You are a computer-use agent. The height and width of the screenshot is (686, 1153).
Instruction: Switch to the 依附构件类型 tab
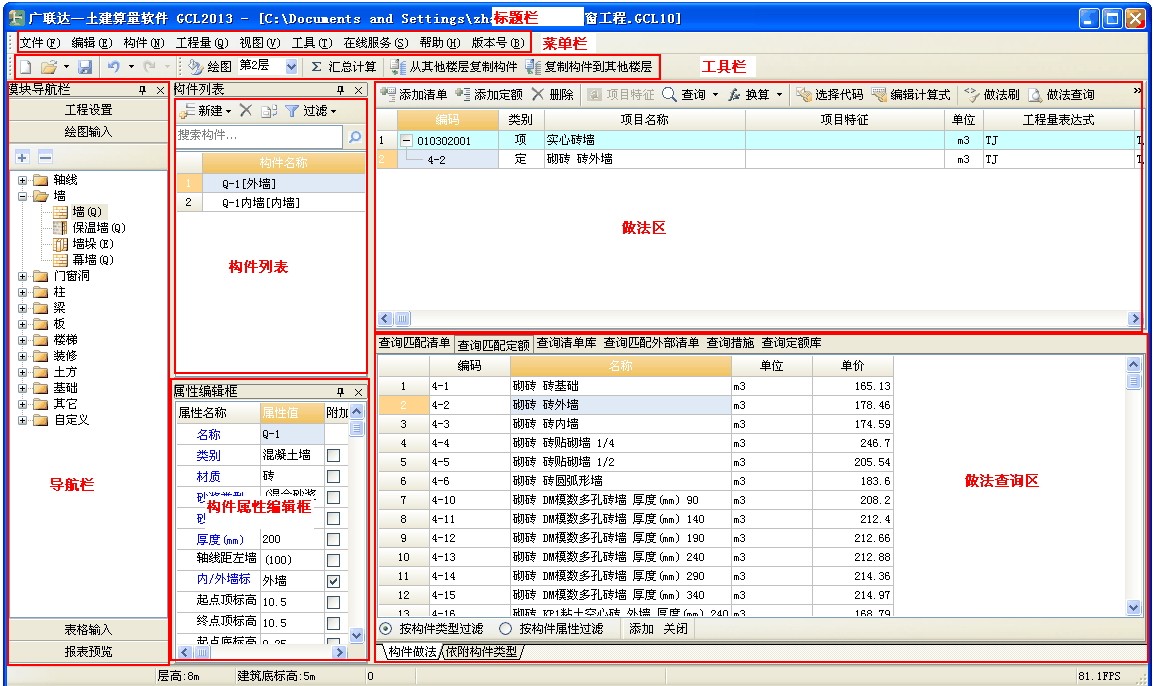482,651
